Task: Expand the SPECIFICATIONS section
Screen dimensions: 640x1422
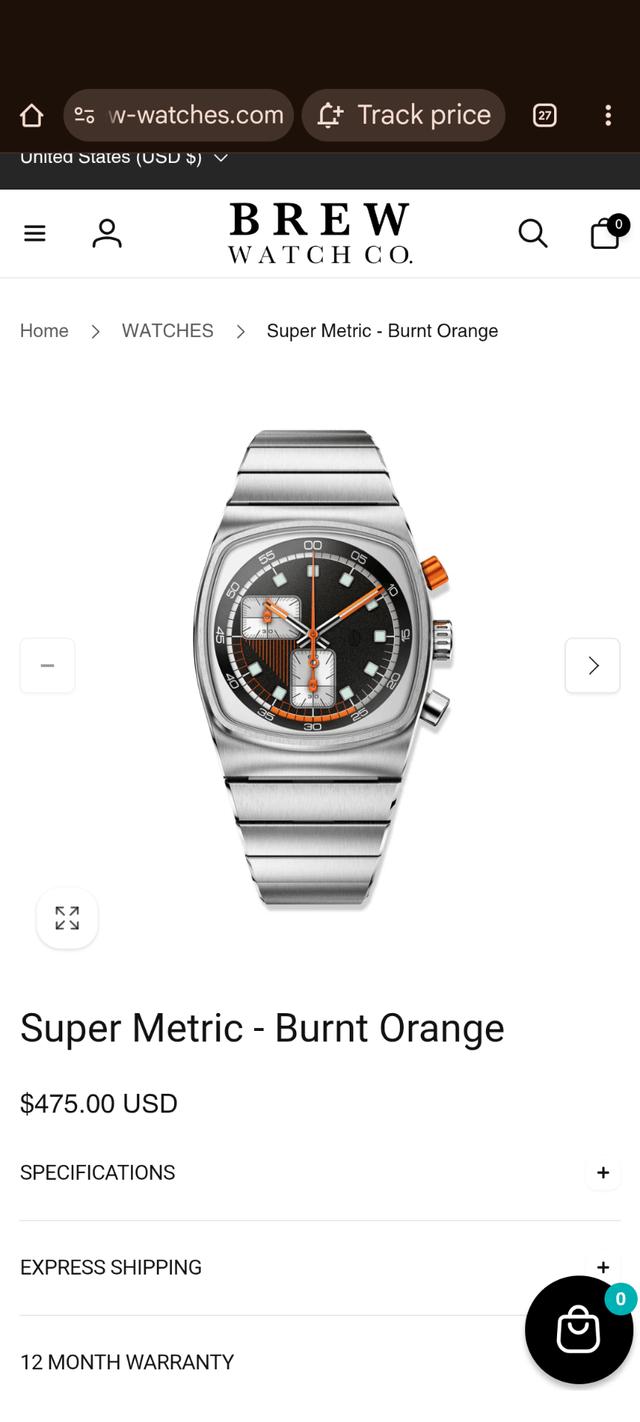Action: point(320,1173)
